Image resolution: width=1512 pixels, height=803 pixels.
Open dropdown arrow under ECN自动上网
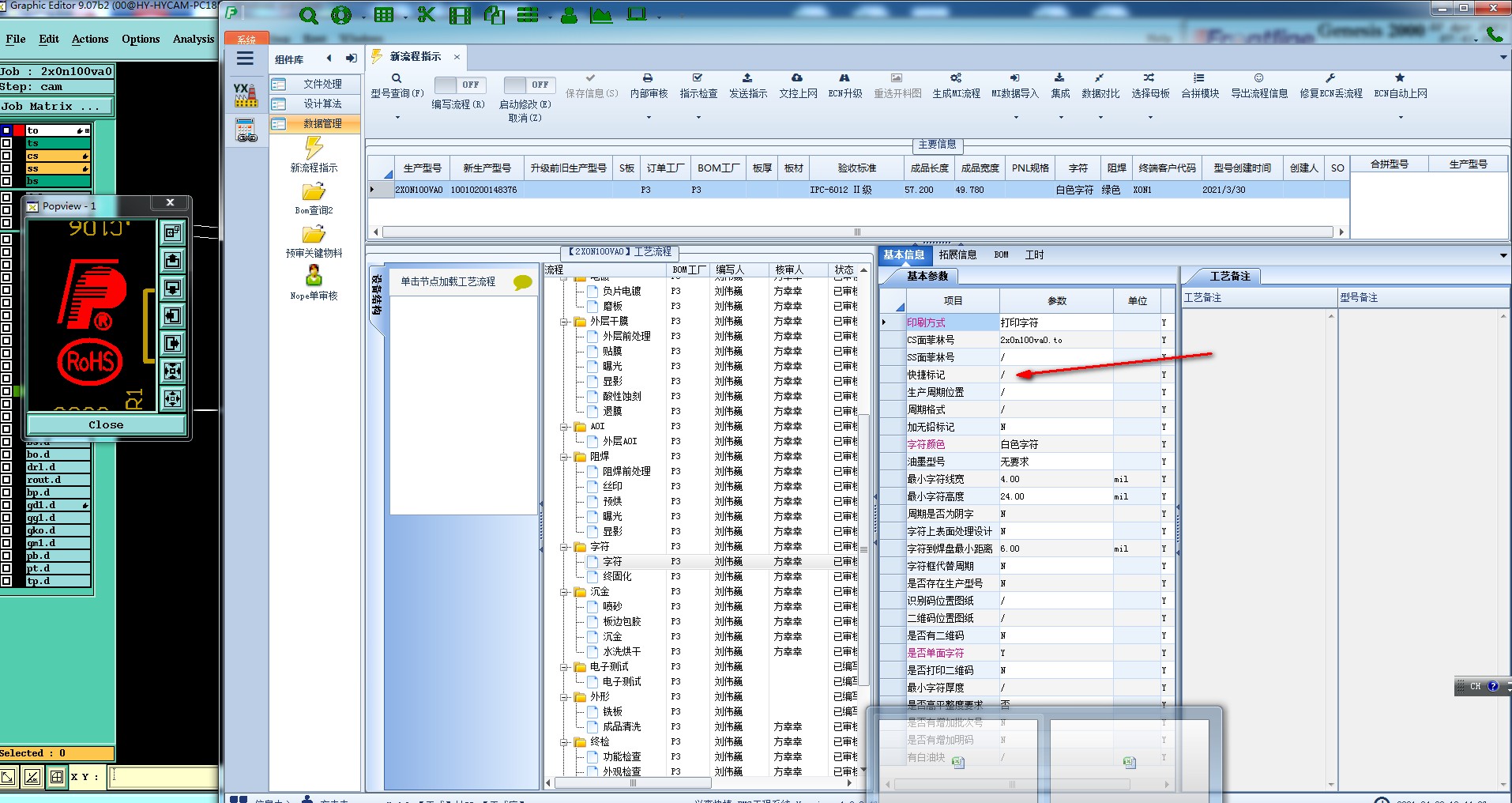(x=1401, y=118)
